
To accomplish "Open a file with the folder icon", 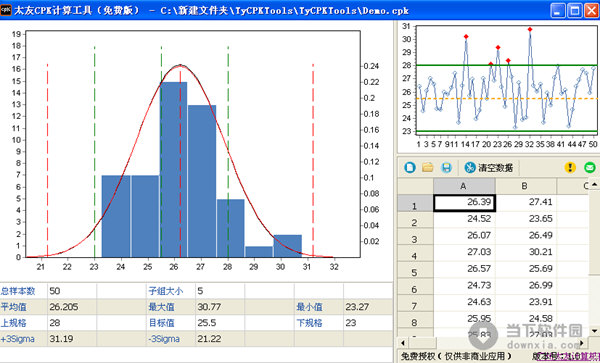I will click(x=427, y=168).
